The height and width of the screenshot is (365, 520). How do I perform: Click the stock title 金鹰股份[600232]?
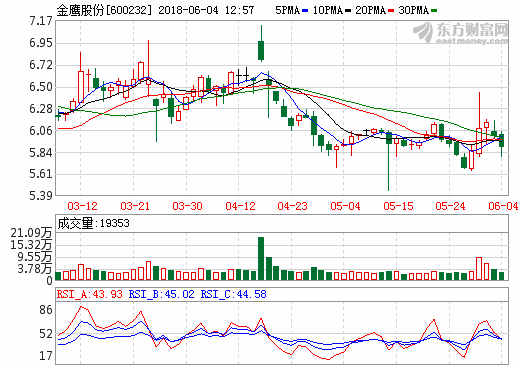coord(104,10)
